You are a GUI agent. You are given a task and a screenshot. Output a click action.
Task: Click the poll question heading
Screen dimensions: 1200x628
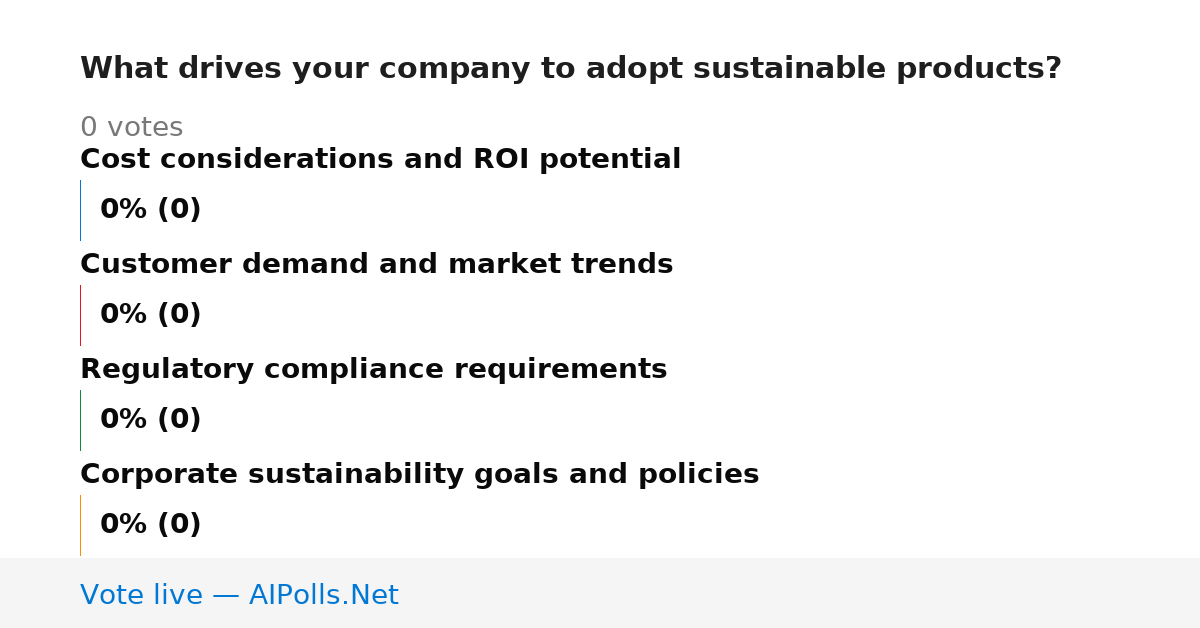[x=570, y=69]
